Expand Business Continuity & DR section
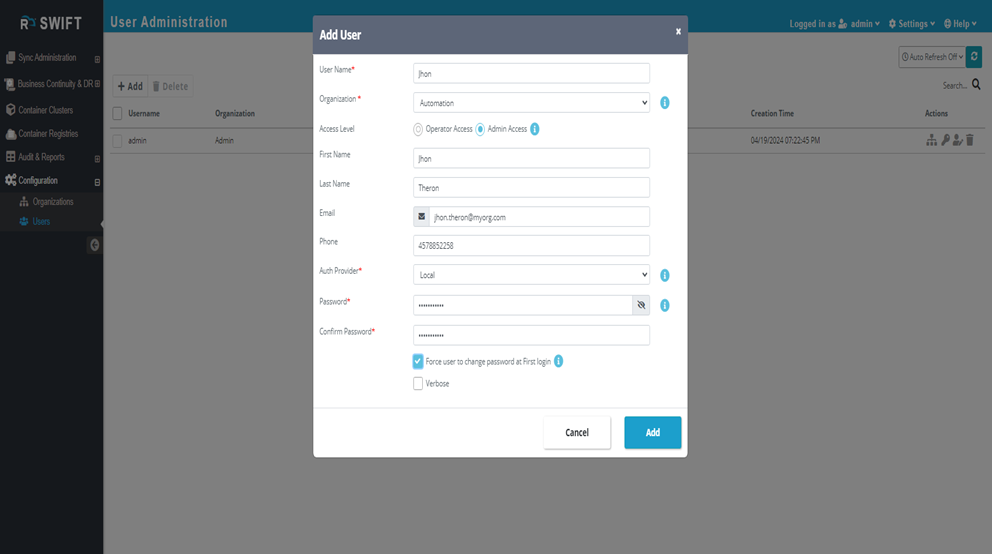This screenshot has height=554, width=992. click(97, 83)
